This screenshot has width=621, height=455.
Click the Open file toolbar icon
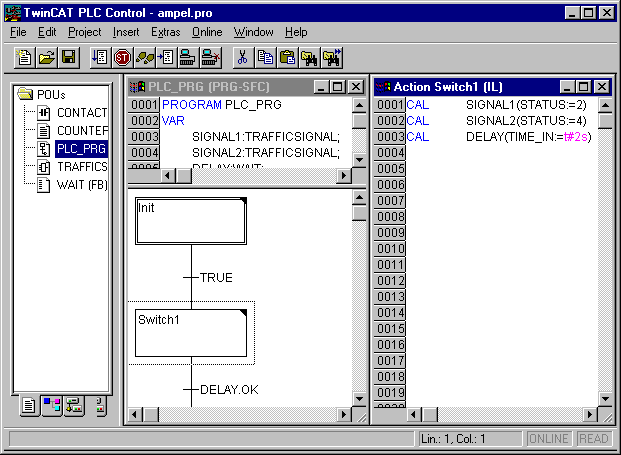[47, 58]
